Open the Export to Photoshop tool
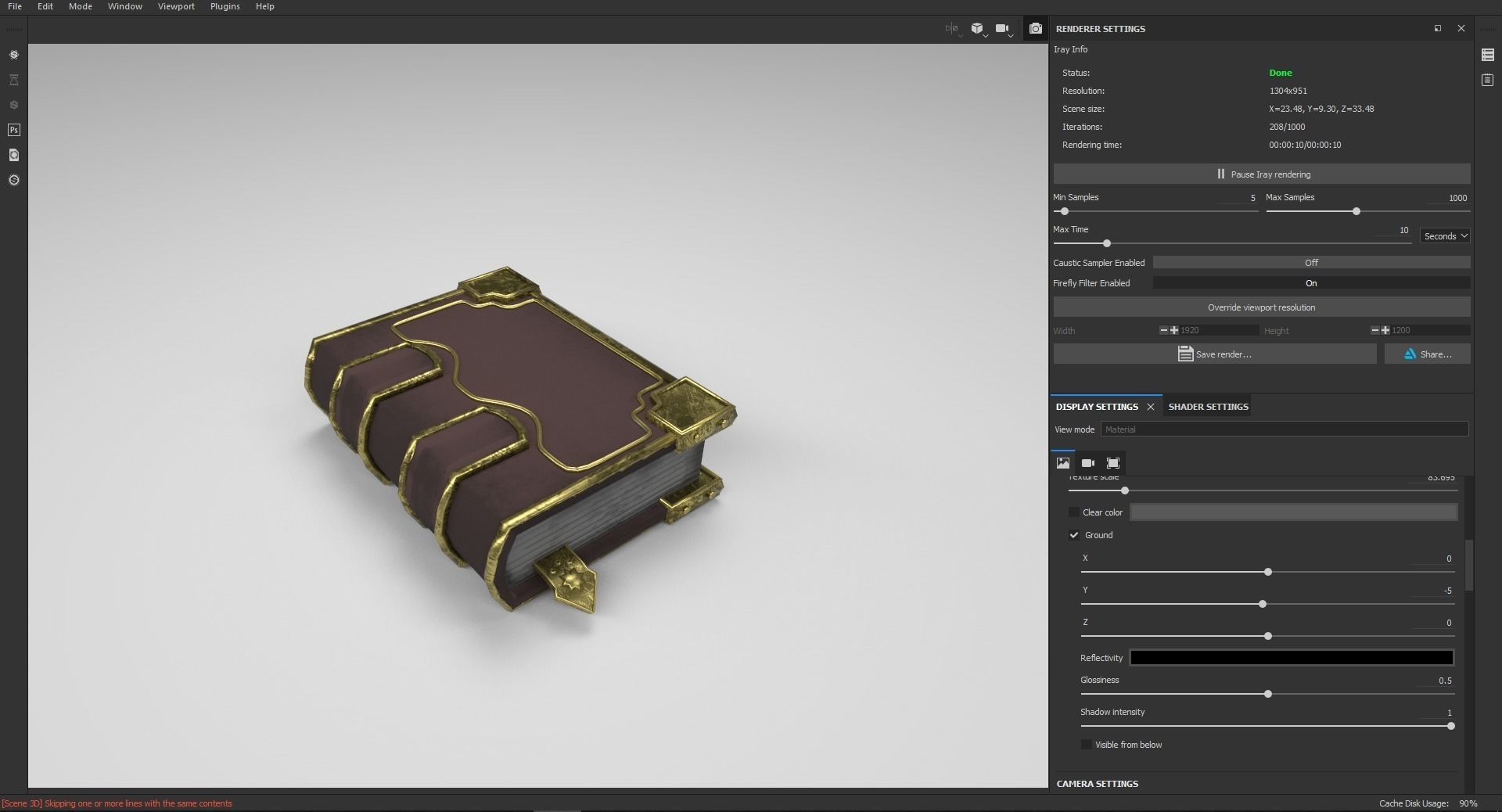 (14, 130)
